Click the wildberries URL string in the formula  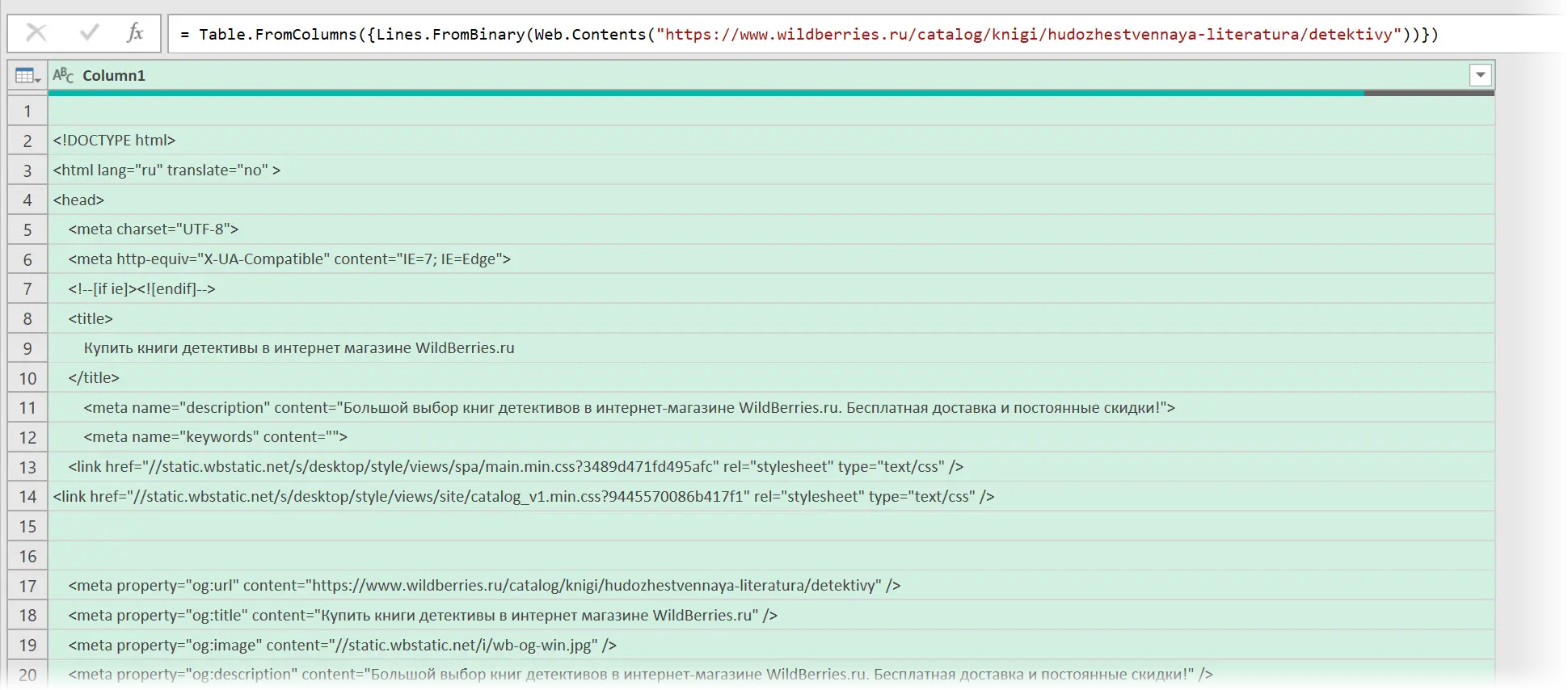(x=1029, y=34)
